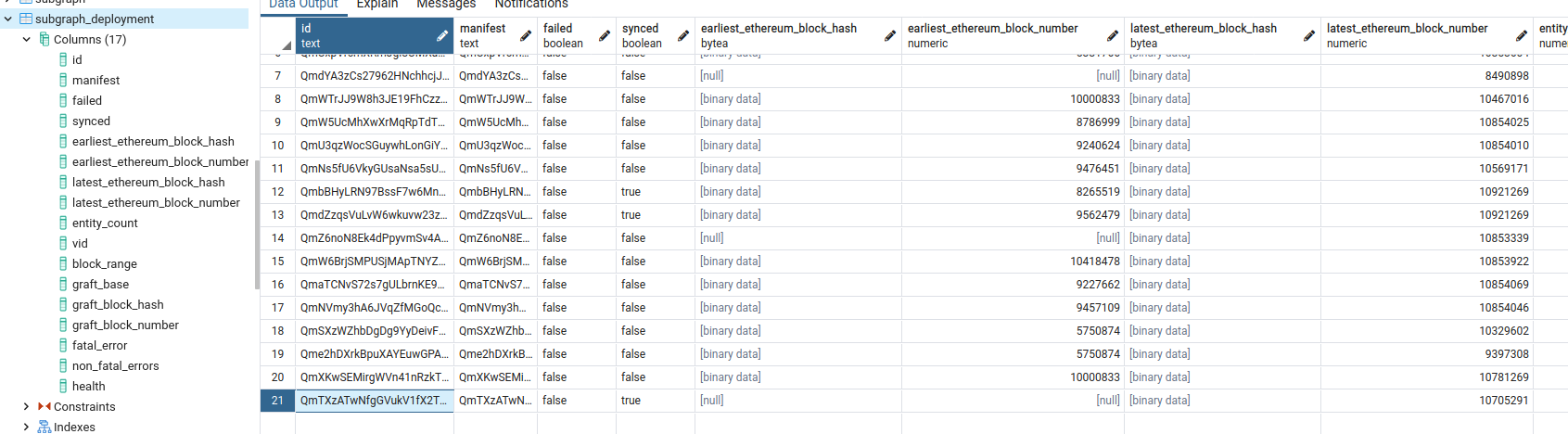Click the Constraints node icon

click(45, 406)
